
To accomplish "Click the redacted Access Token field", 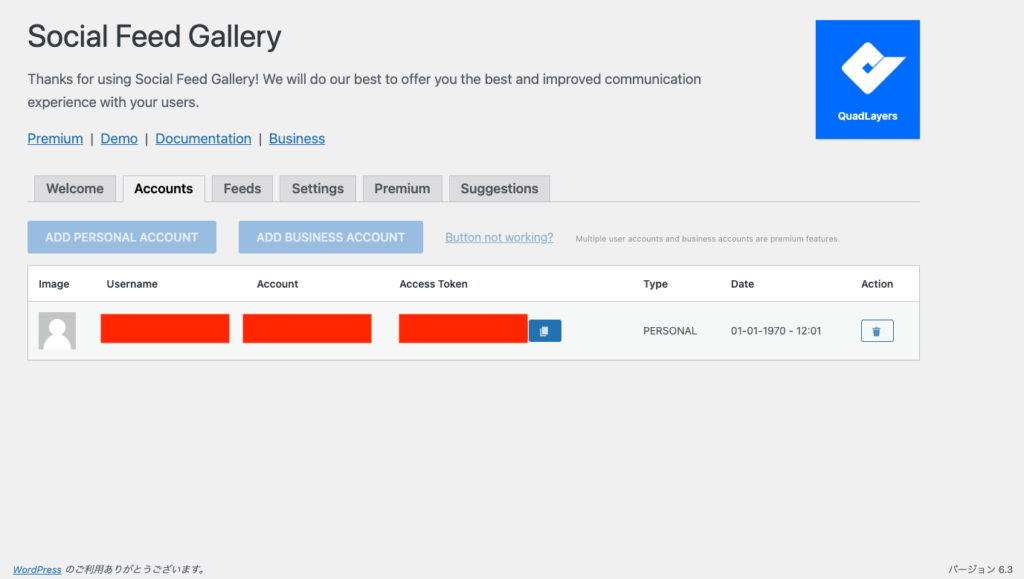I will (462, 328).
